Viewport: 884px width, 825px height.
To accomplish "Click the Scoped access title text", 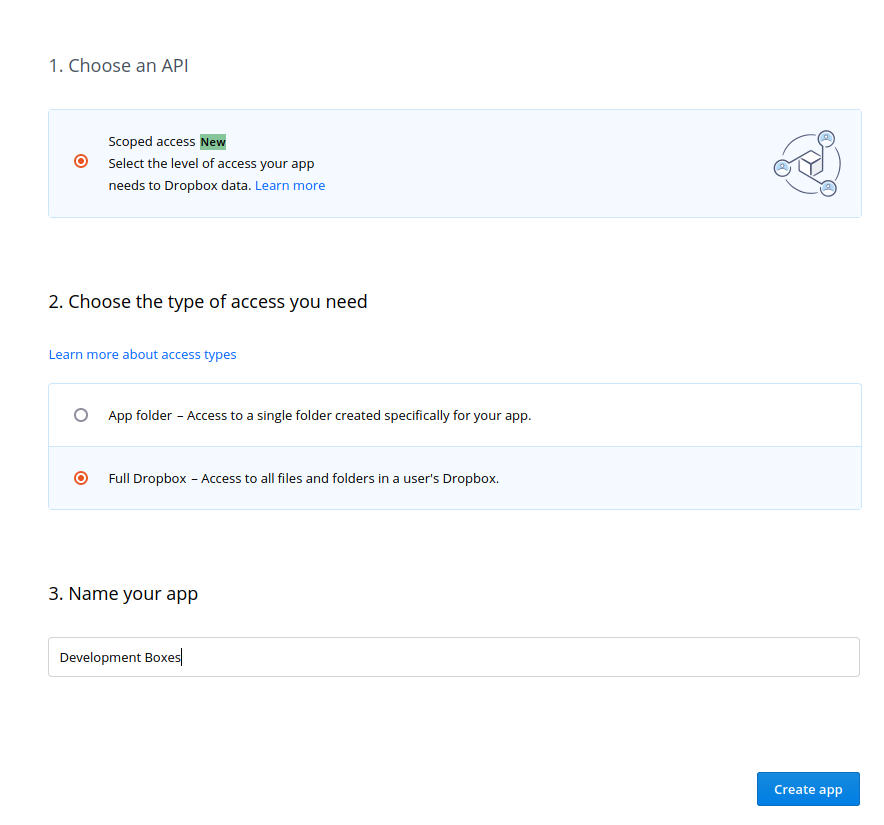I will 152,142.
